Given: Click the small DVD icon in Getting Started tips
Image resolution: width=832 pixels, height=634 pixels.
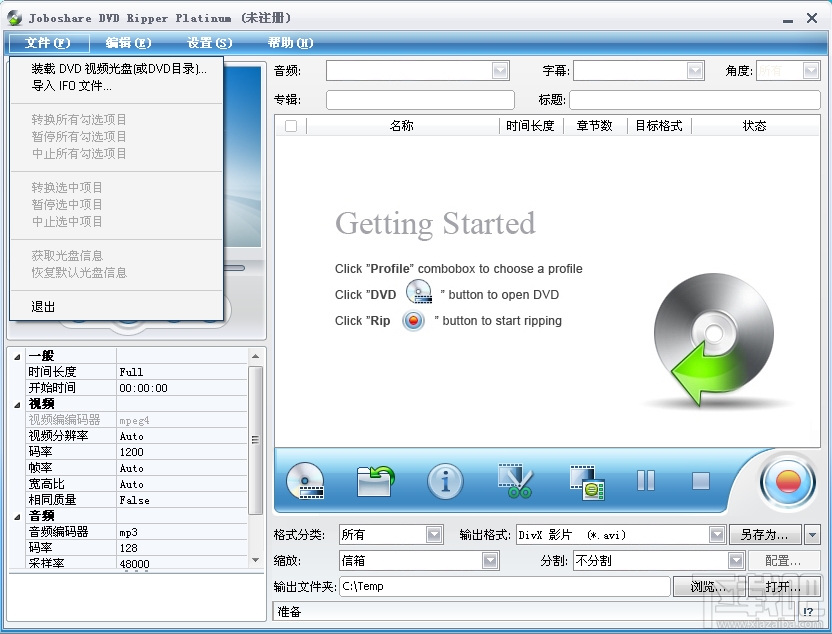Looking at the screenshot, I should [419, 292].
